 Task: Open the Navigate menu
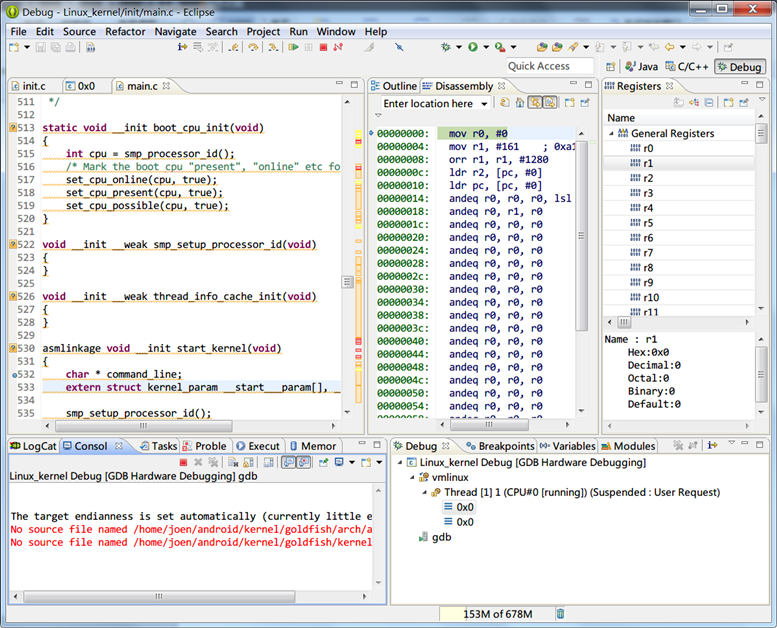[175, 31]
